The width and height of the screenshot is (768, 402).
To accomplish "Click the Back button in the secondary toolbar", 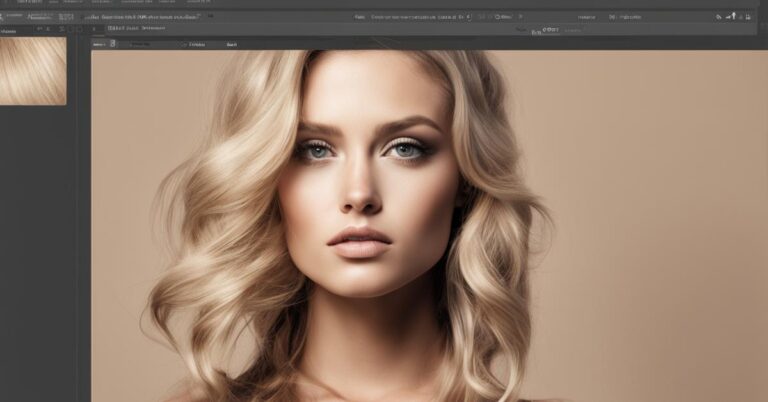I will coord(231,44).
